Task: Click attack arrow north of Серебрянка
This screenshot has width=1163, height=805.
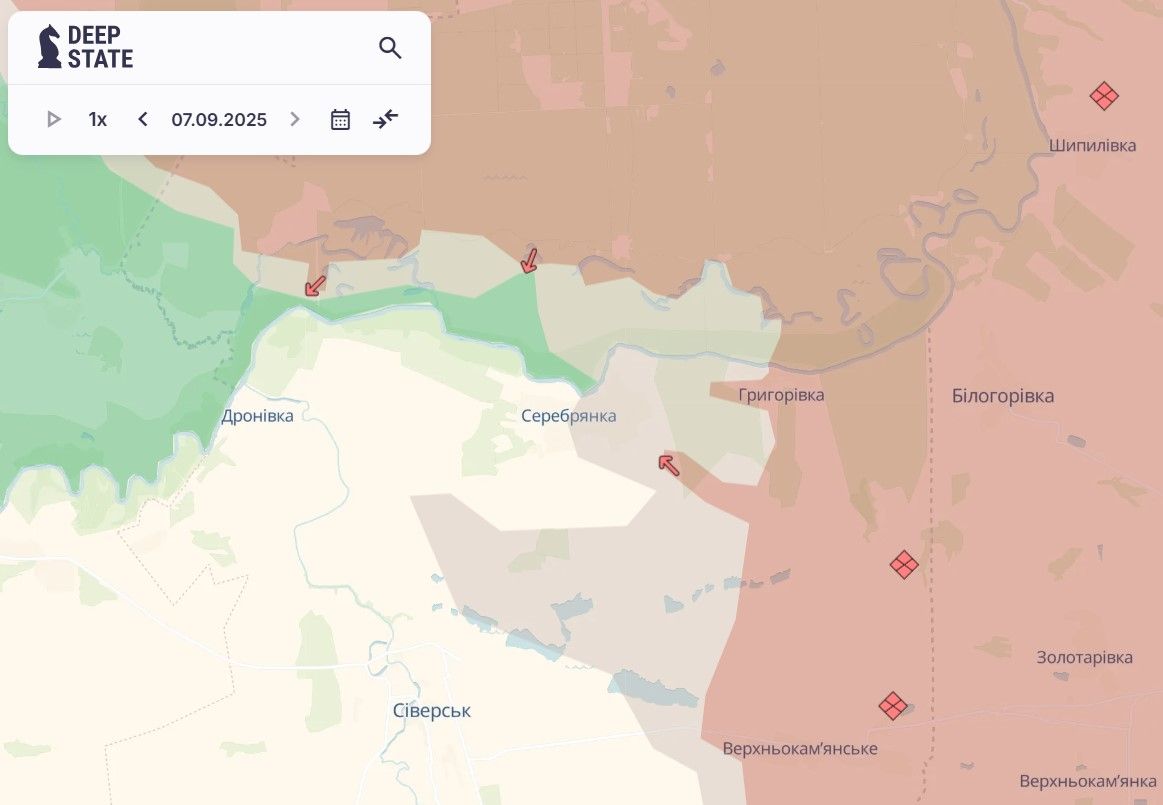Action: (529, 261)
